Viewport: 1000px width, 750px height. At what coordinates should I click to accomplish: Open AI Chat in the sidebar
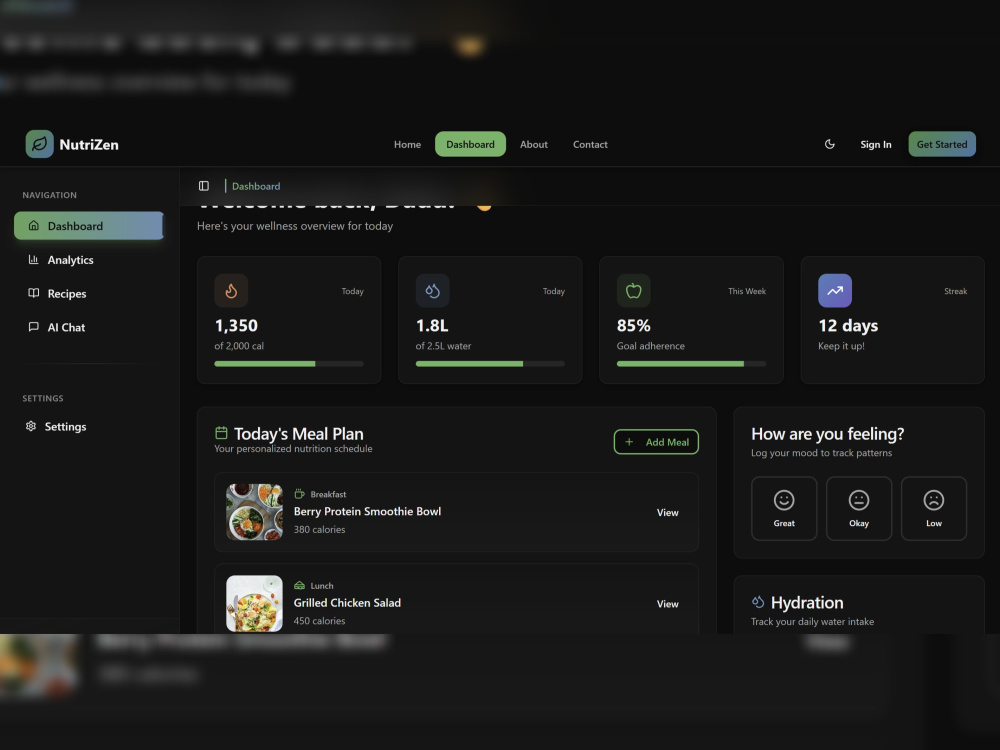coord(89,327)
